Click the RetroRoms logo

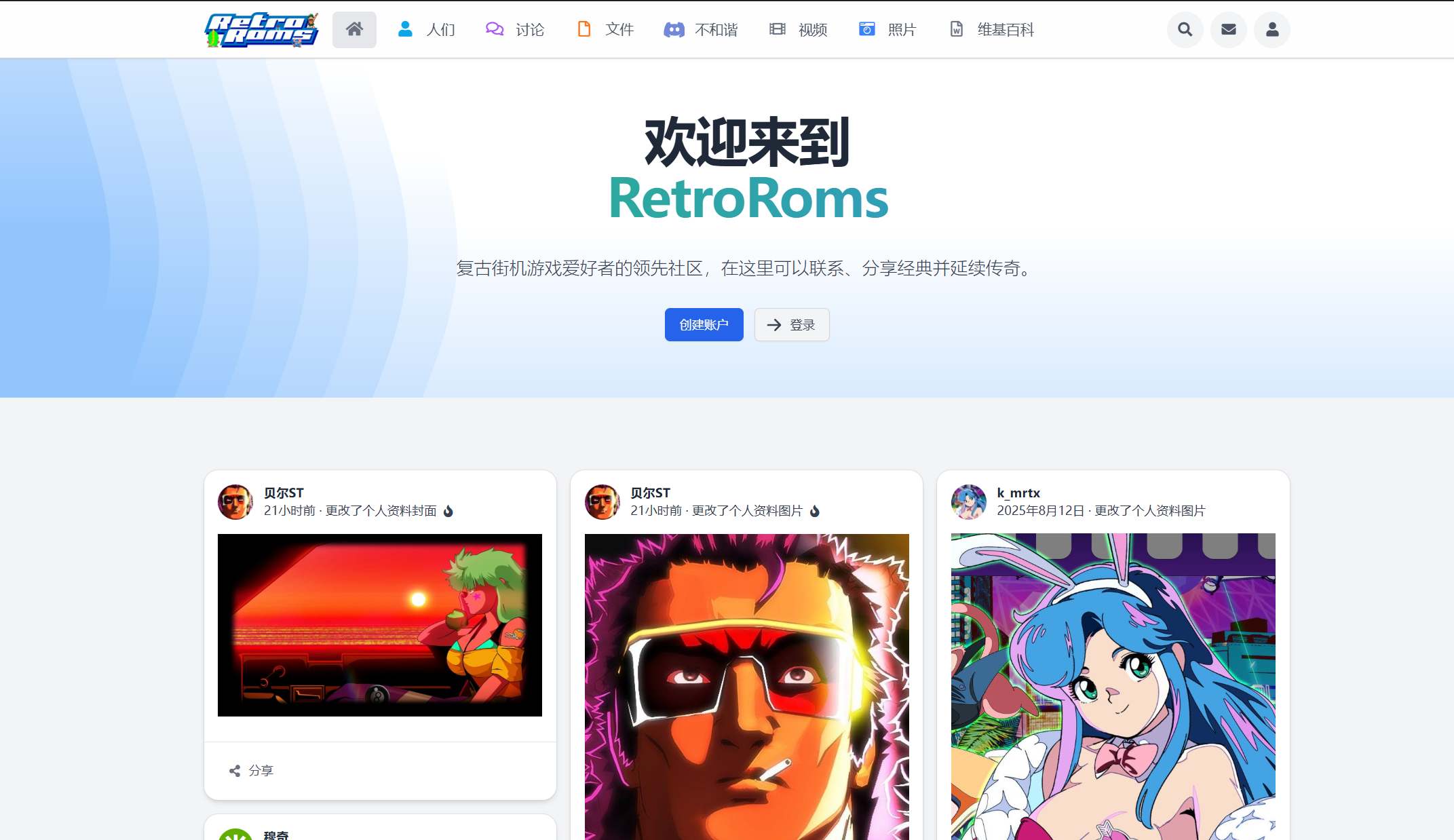[x=261, y=30]
